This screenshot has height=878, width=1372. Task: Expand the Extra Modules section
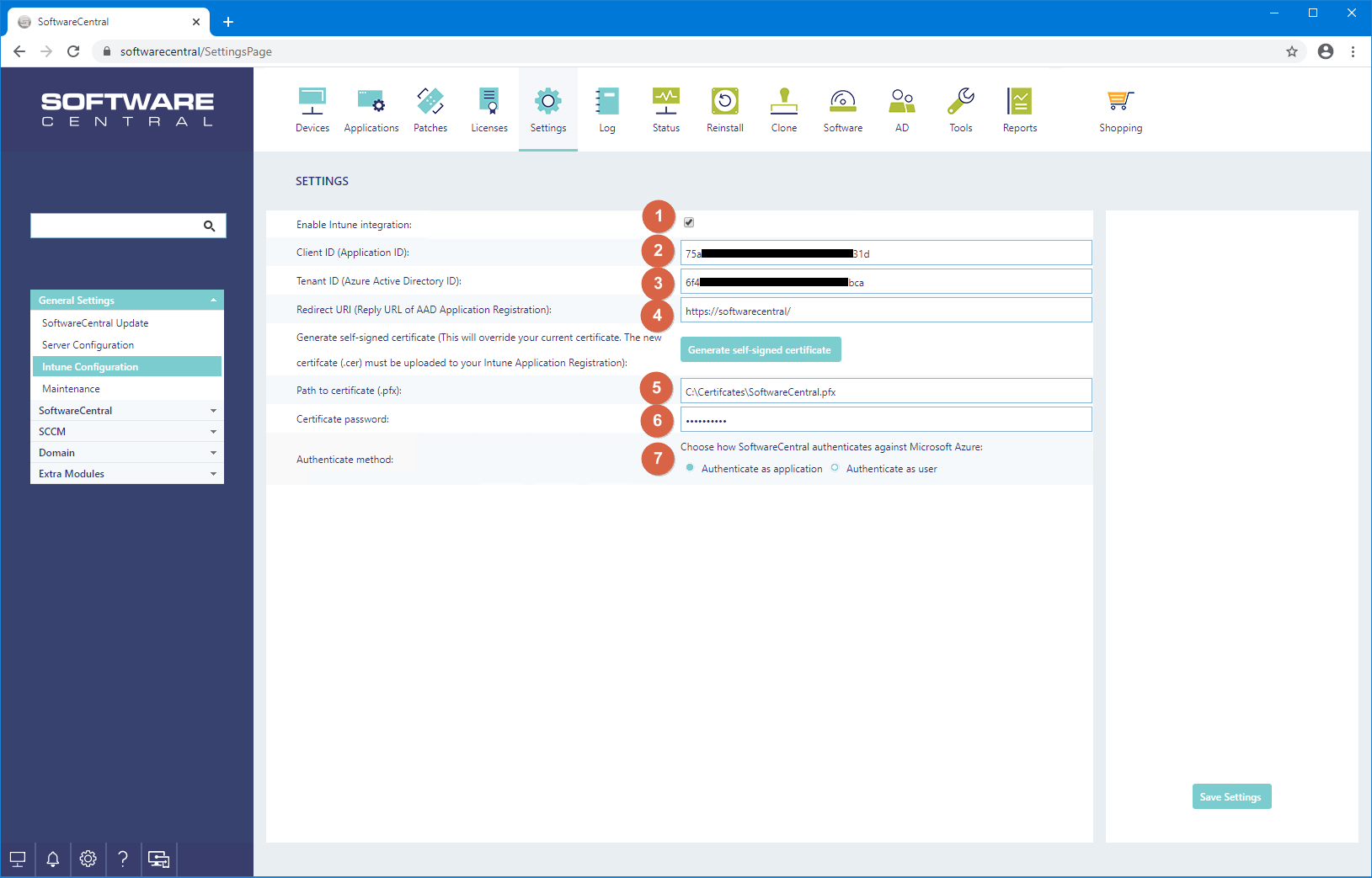tap(127, 474)
